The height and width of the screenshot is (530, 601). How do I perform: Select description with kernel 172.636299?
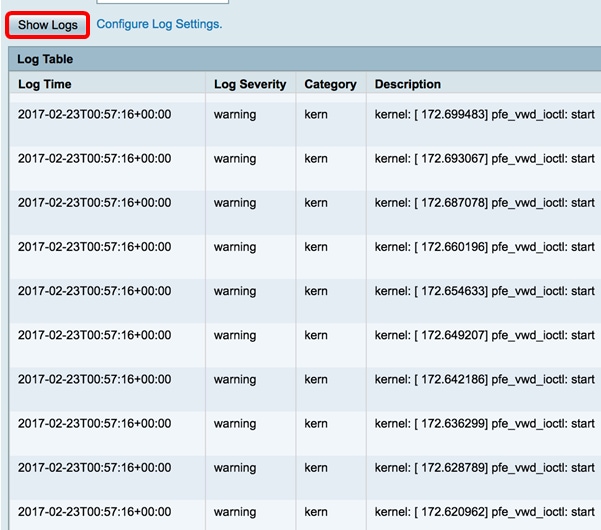click(x=484, y=423)
